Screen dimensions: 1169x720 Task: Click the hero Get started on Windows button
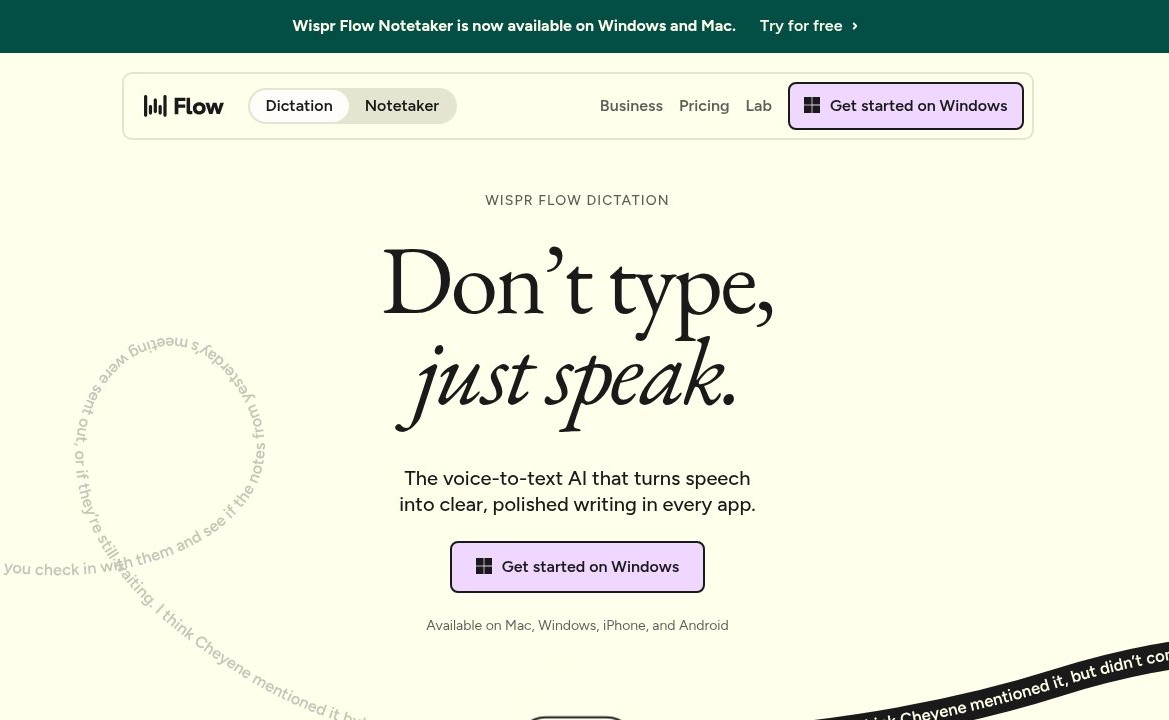(577, 567)
